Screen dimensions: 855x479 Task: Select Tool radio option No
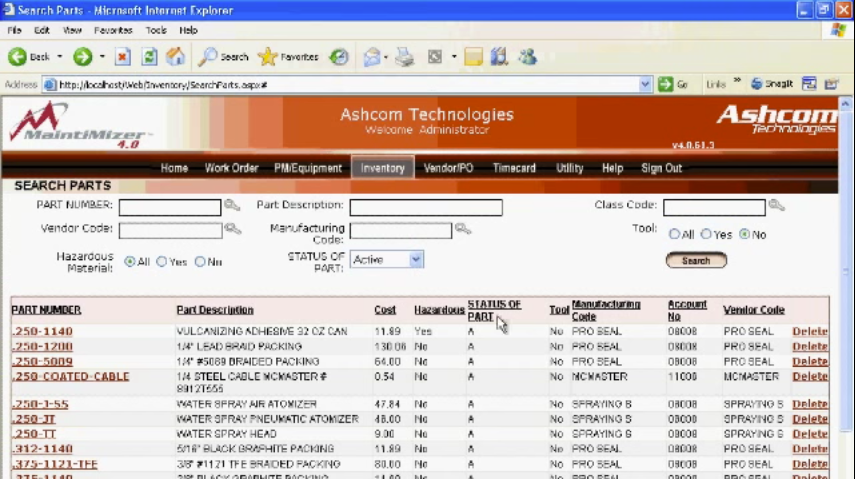coord(745,234)
